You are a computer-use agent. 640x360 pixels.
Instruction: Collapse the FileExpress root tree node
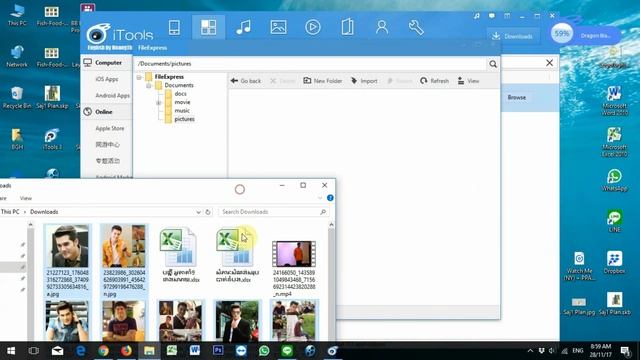(x=139, y=77)
